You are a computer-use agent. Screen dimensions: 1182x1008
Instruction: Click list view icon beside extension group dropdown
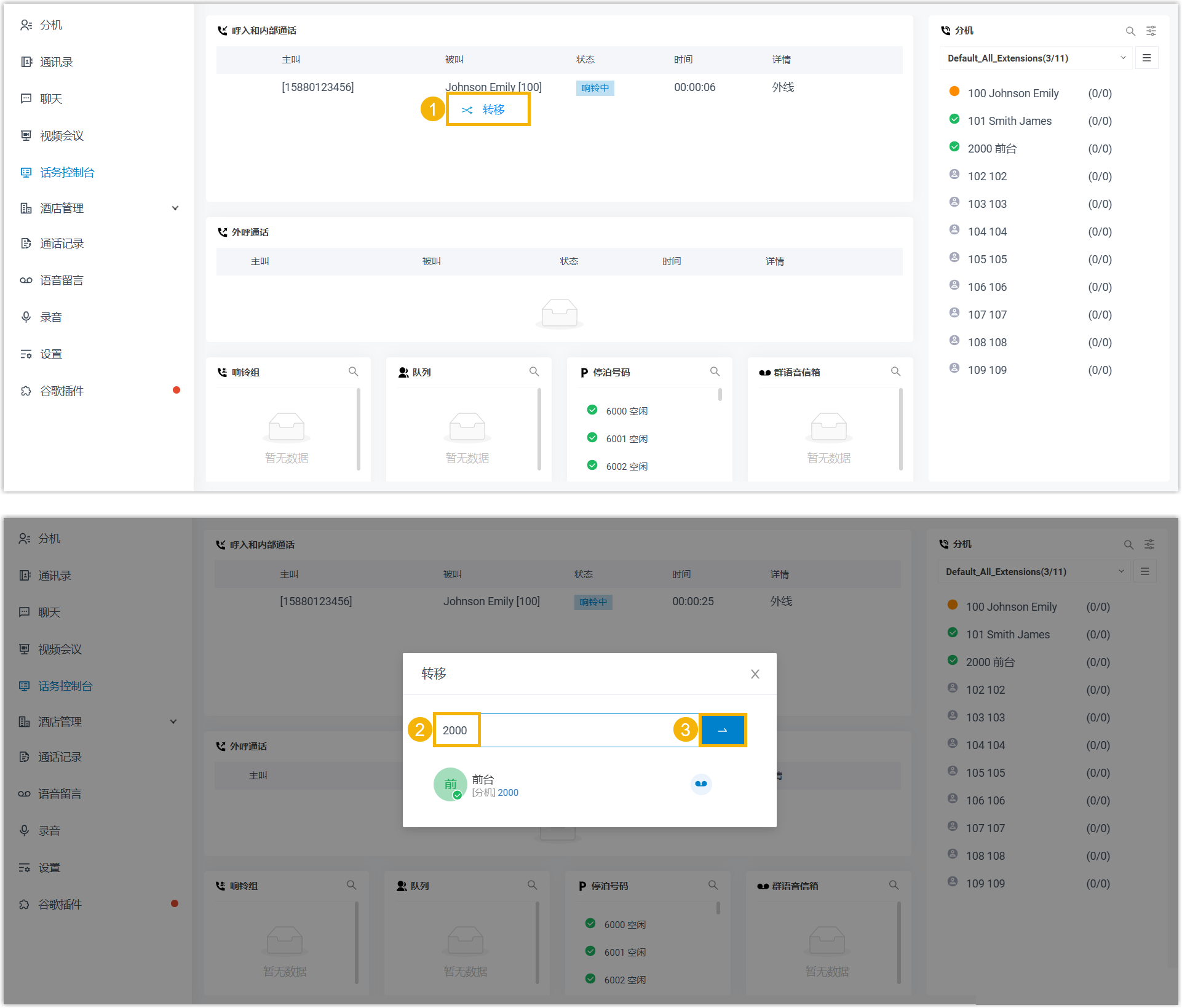[x=1146, y=58]
